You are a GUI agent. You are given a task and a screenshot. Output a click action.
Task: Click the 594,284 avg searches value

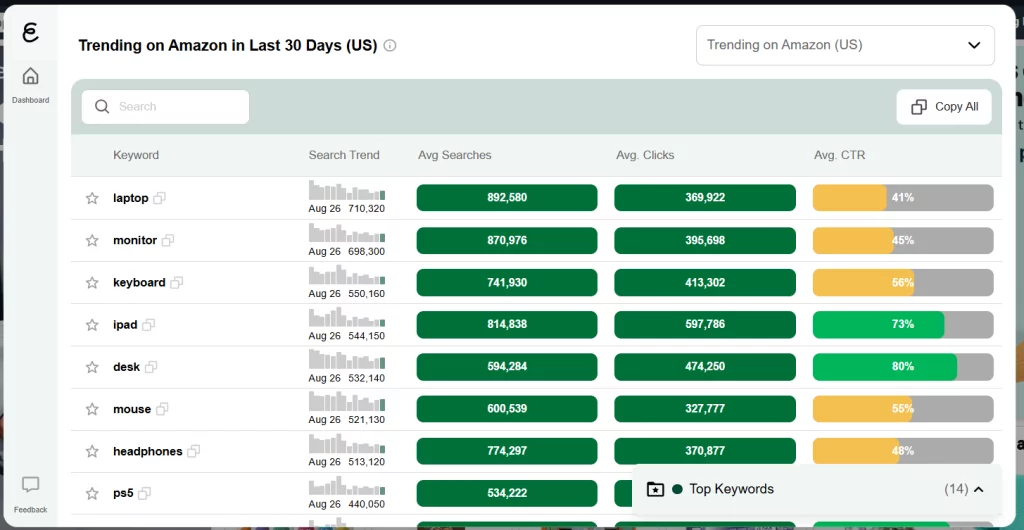click(507, 367)
